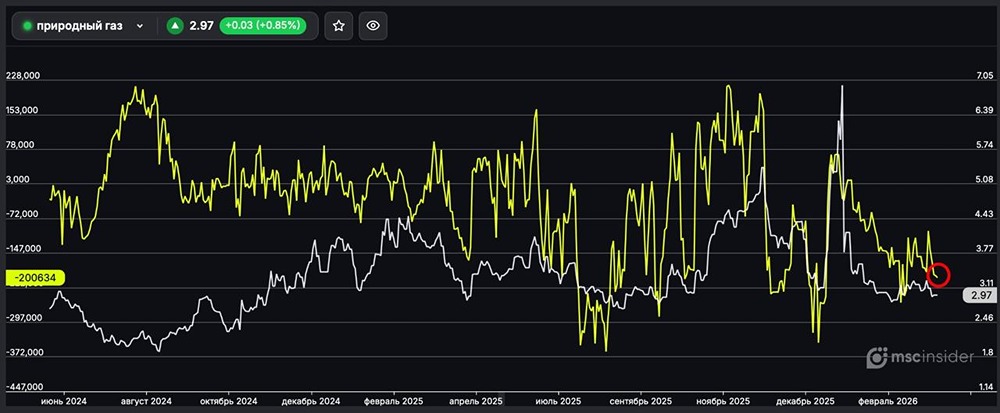
Task: Click the green status dot by природный газ
Action: pyautogui.click(x=28, y=26)
